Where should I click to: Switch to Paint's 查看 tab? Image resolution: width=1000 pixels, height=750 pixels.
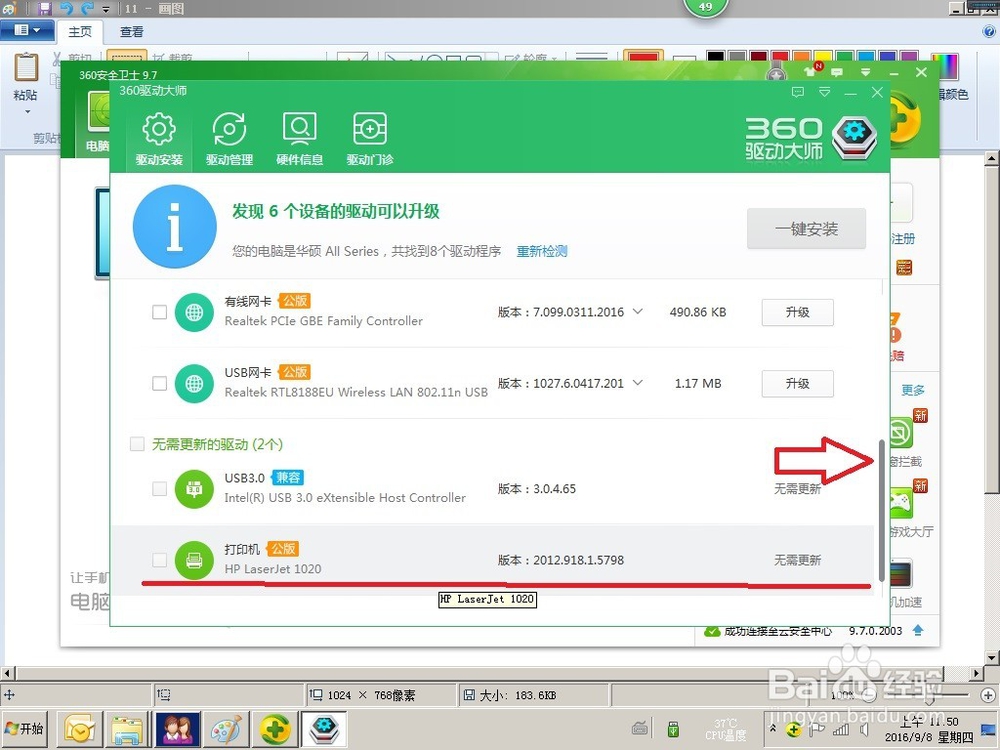[x=133, y=31]
